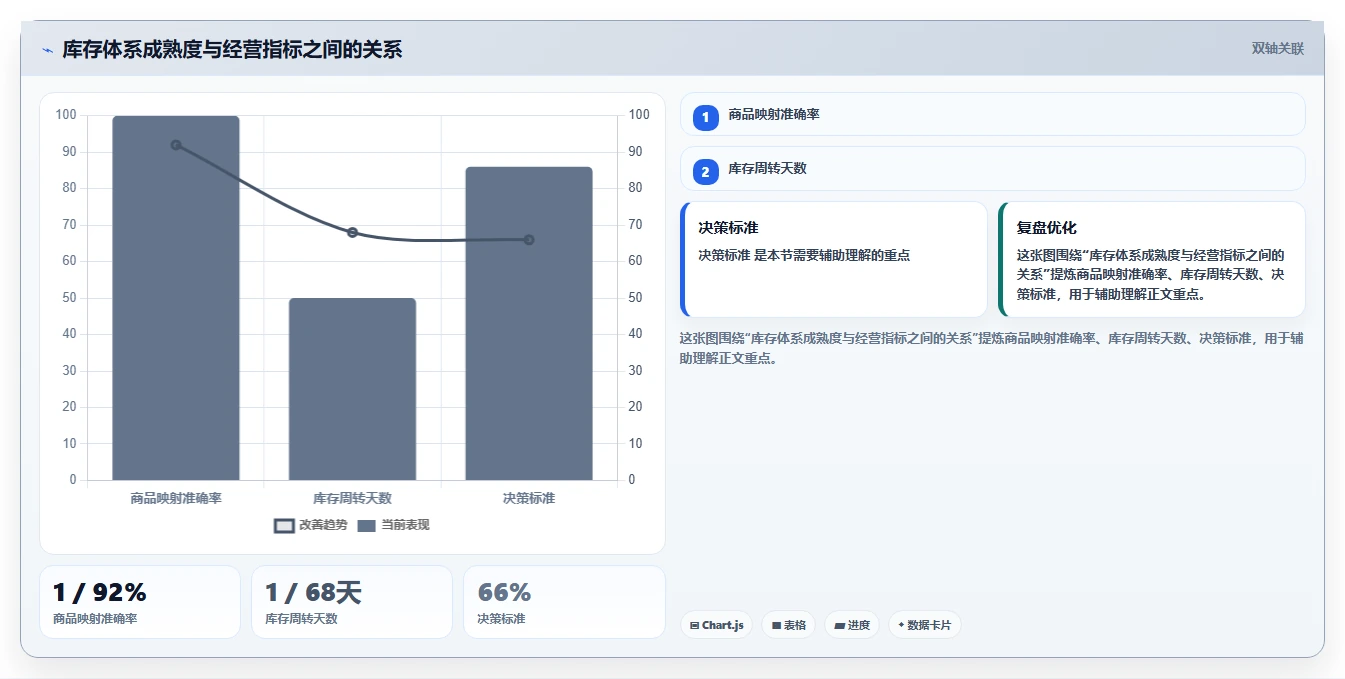Click the 决策标准 bar in the chart
This screenshot has width=1345, height=679.
529,323
